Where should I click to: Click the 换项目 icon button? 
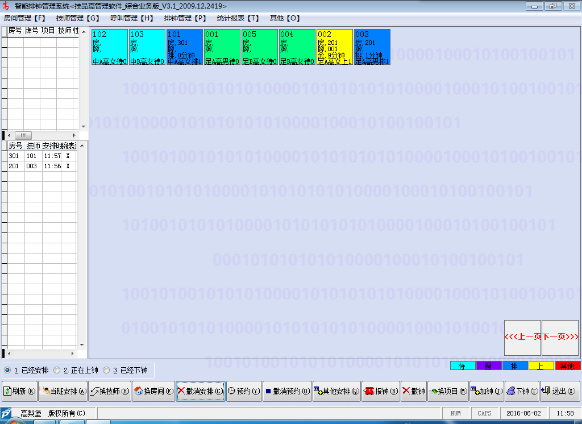coord(448,391)
